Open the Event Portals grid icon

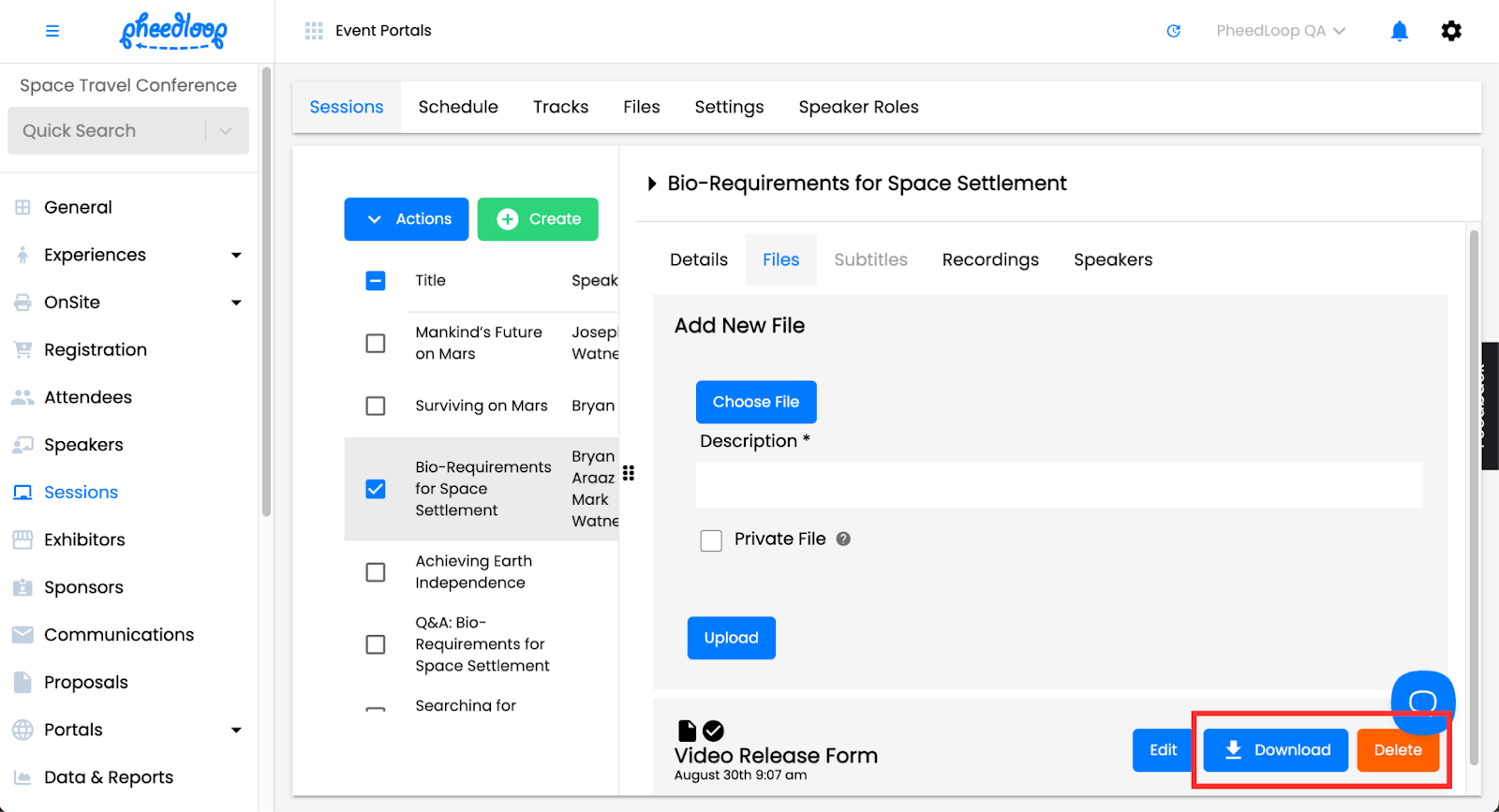coord(314,31)
